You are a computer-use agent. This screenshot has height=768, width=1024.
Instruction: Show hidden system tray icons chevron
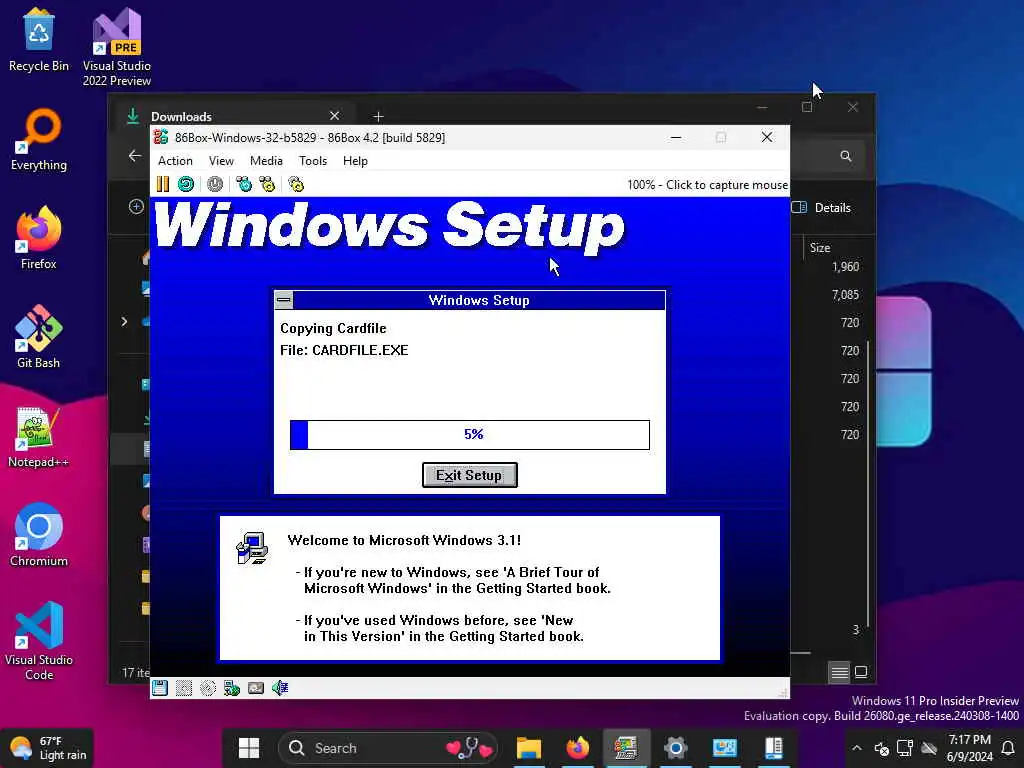(857, 748)
